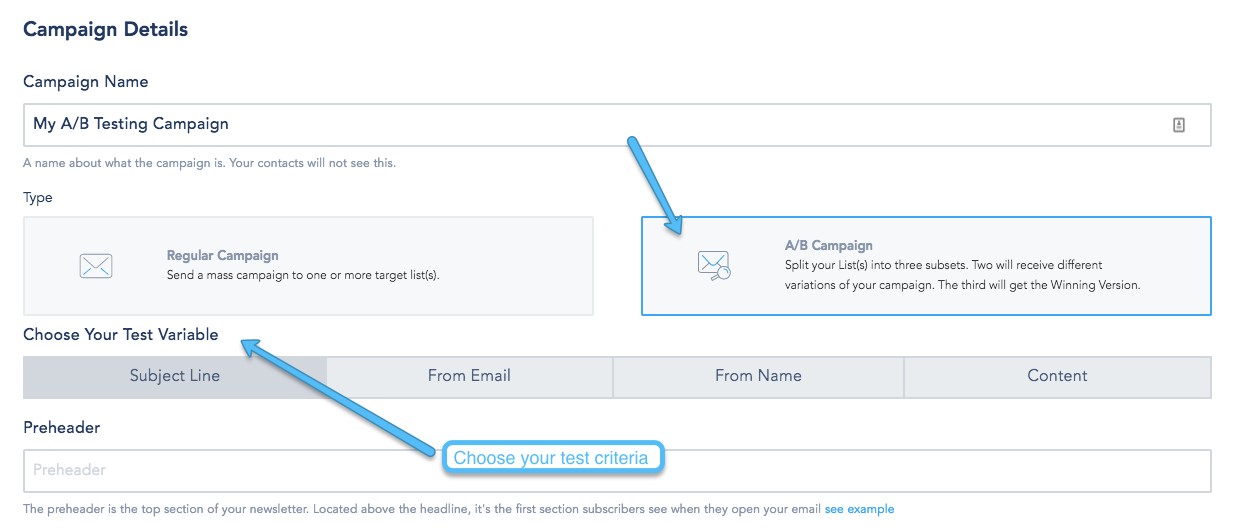The width and height of the screenshot is (1249, 528).
Task: Choose the A/B Campaign title
Action: pos(829,246)
